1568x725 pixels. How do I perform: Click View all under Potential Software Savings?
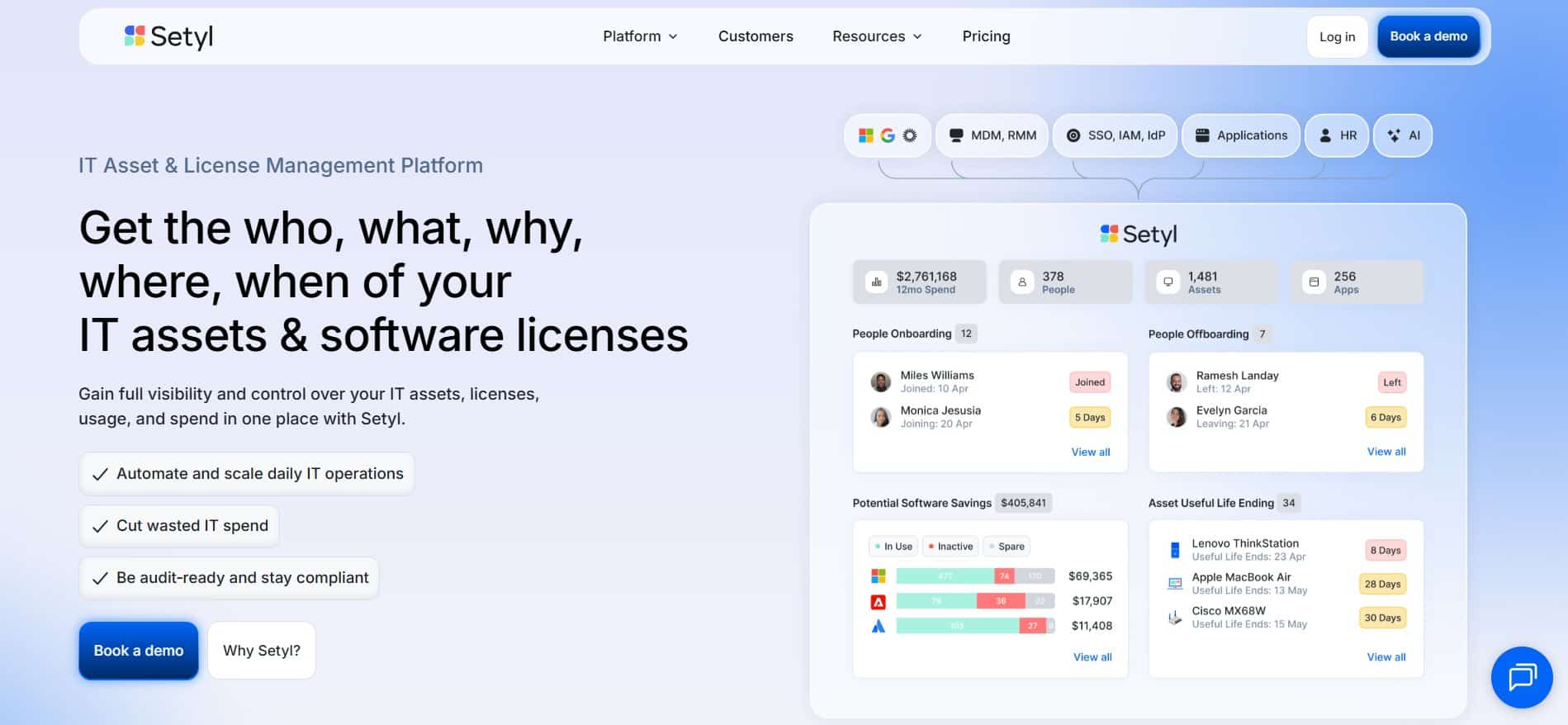click(1092, 657)
